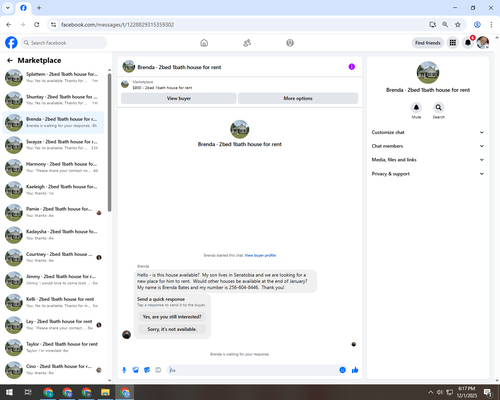
Task: Open conversation information purple icon
Action: [x=352, y=67]
